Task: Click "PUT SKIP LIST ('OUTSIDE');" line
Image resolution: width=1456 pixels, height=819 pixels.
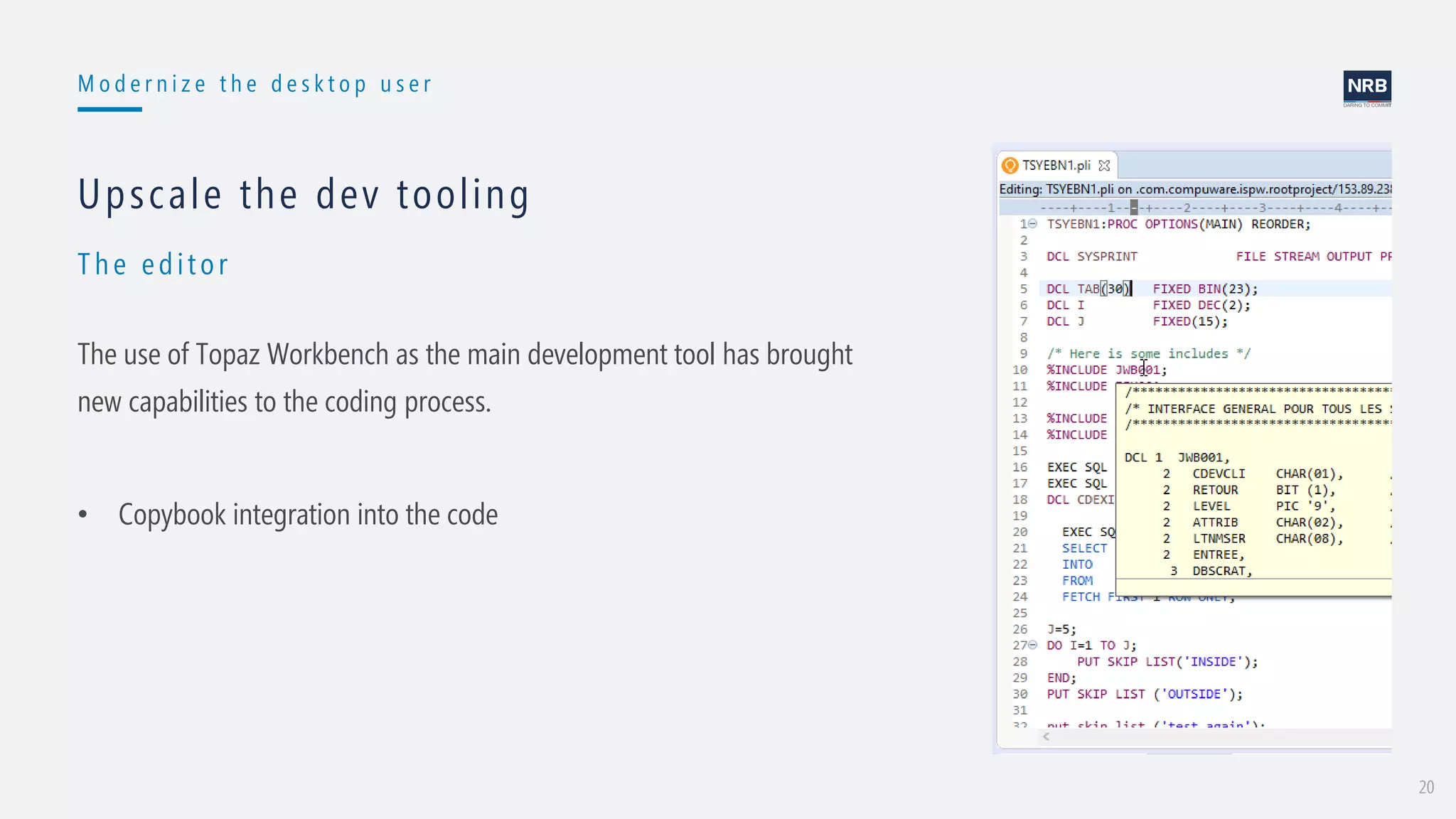Action: tap(1145, 695)
